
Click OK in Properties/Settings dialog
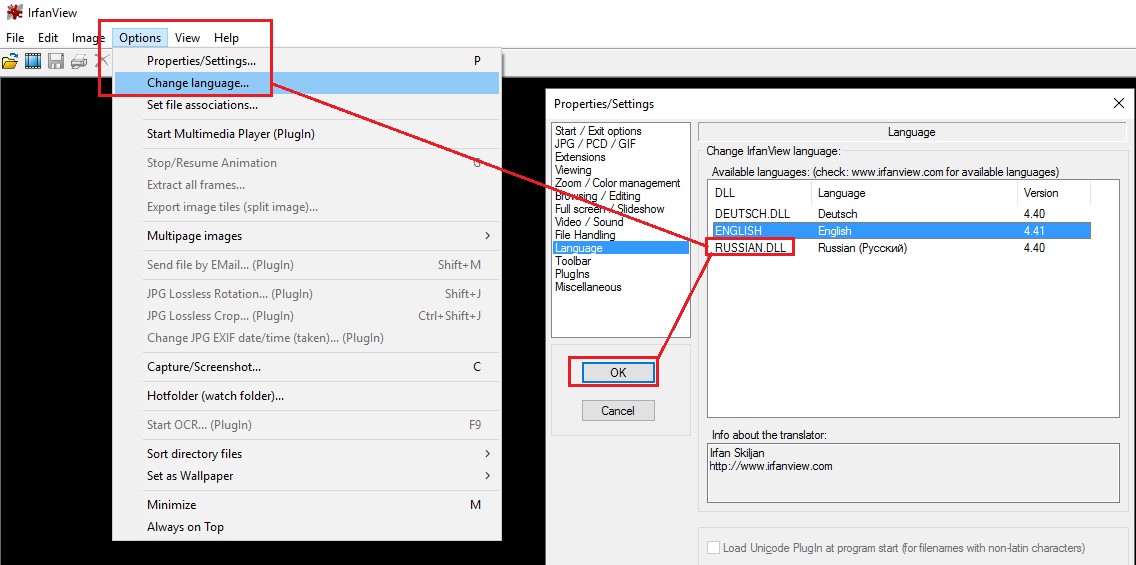(618, 372)
